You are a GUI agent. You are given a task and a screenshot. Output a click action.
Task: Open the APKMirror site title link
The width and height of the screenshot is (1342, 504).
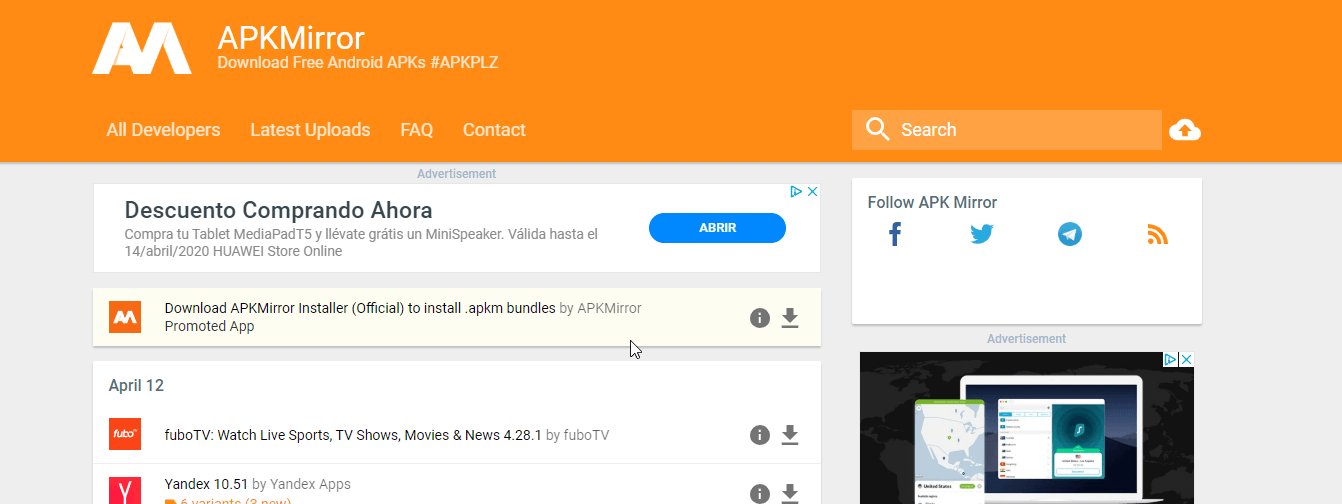pos(291,38)
